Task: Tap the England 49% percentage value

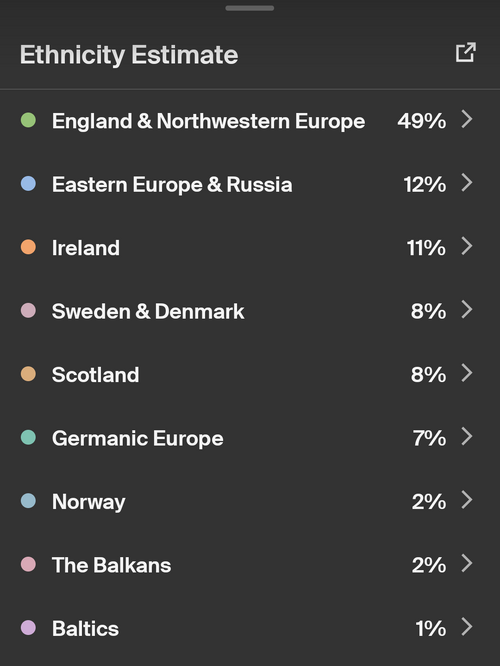Action: click(x=422, y=121)
